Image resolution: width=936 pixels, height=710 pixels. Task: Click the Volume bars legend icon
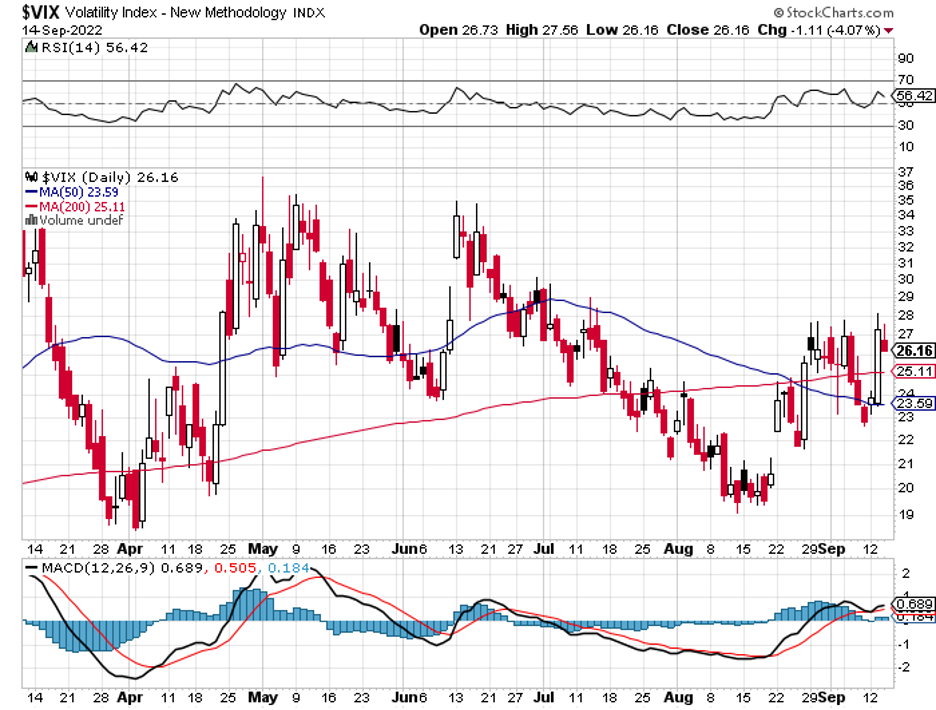pos(31,220)
